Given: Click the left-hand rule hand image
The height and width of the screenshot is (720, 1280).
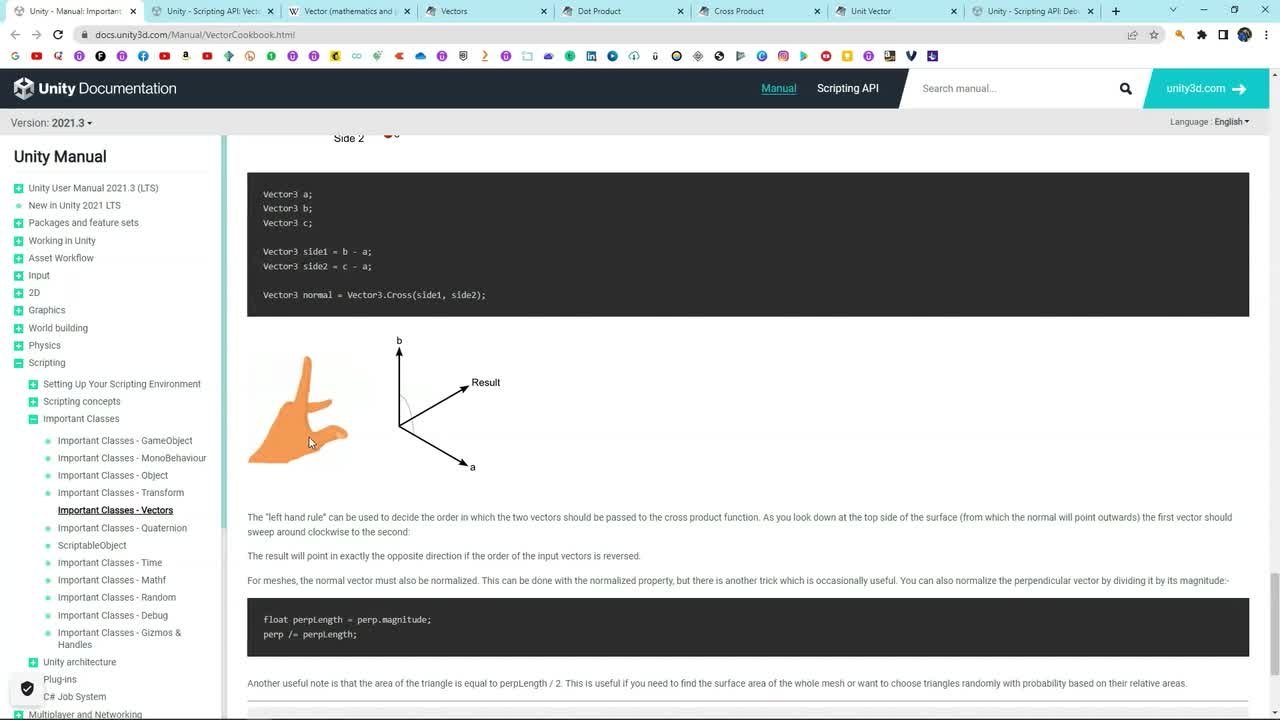Looking at the screenshot, I should pos(298,408).
